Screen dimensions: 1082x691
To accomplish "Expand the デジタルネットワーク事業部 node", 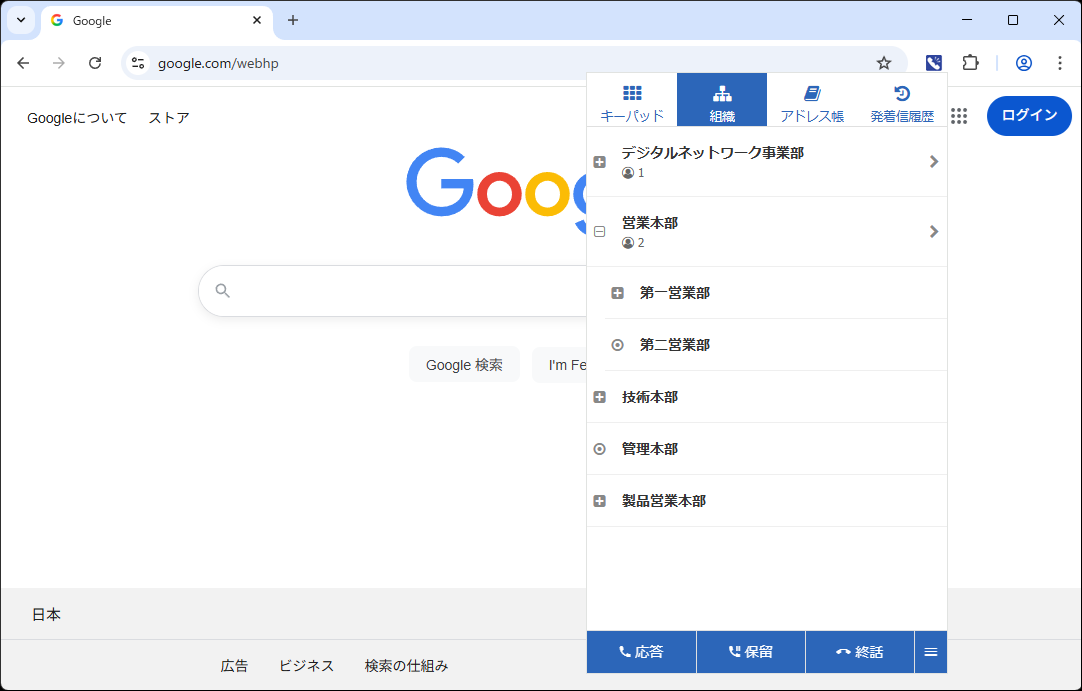I will 599,161.
